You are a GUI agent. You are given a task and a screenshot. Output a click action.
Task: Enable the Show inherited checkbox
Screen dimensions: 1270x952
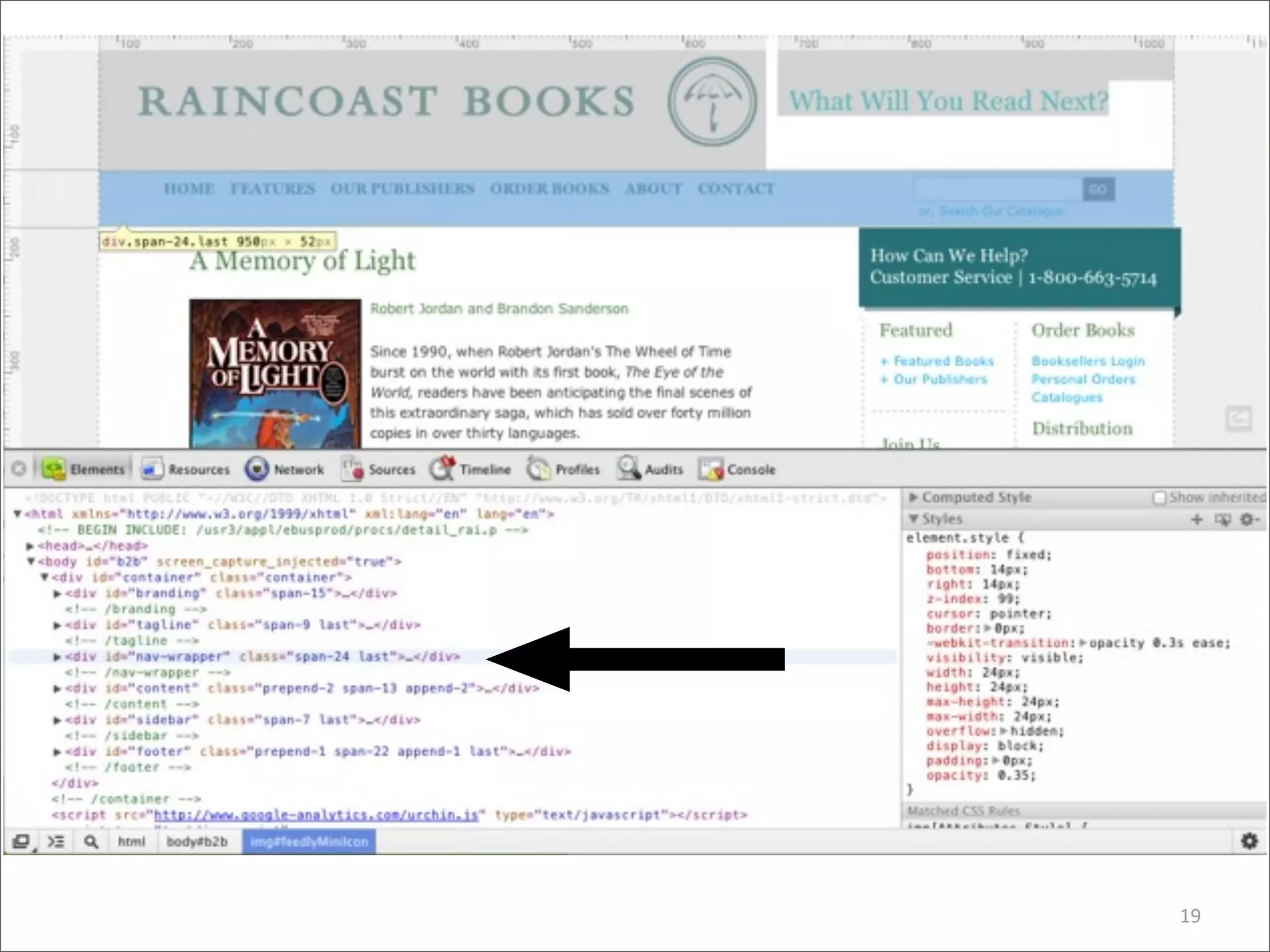click(1158, 498)
